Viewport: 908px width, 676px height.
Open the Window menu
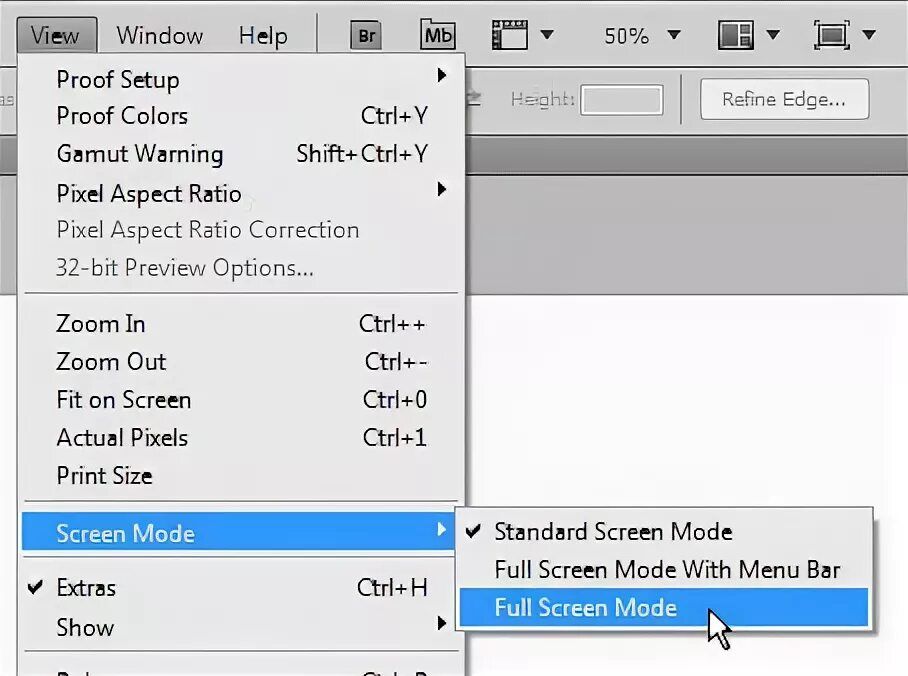(159, 35)
